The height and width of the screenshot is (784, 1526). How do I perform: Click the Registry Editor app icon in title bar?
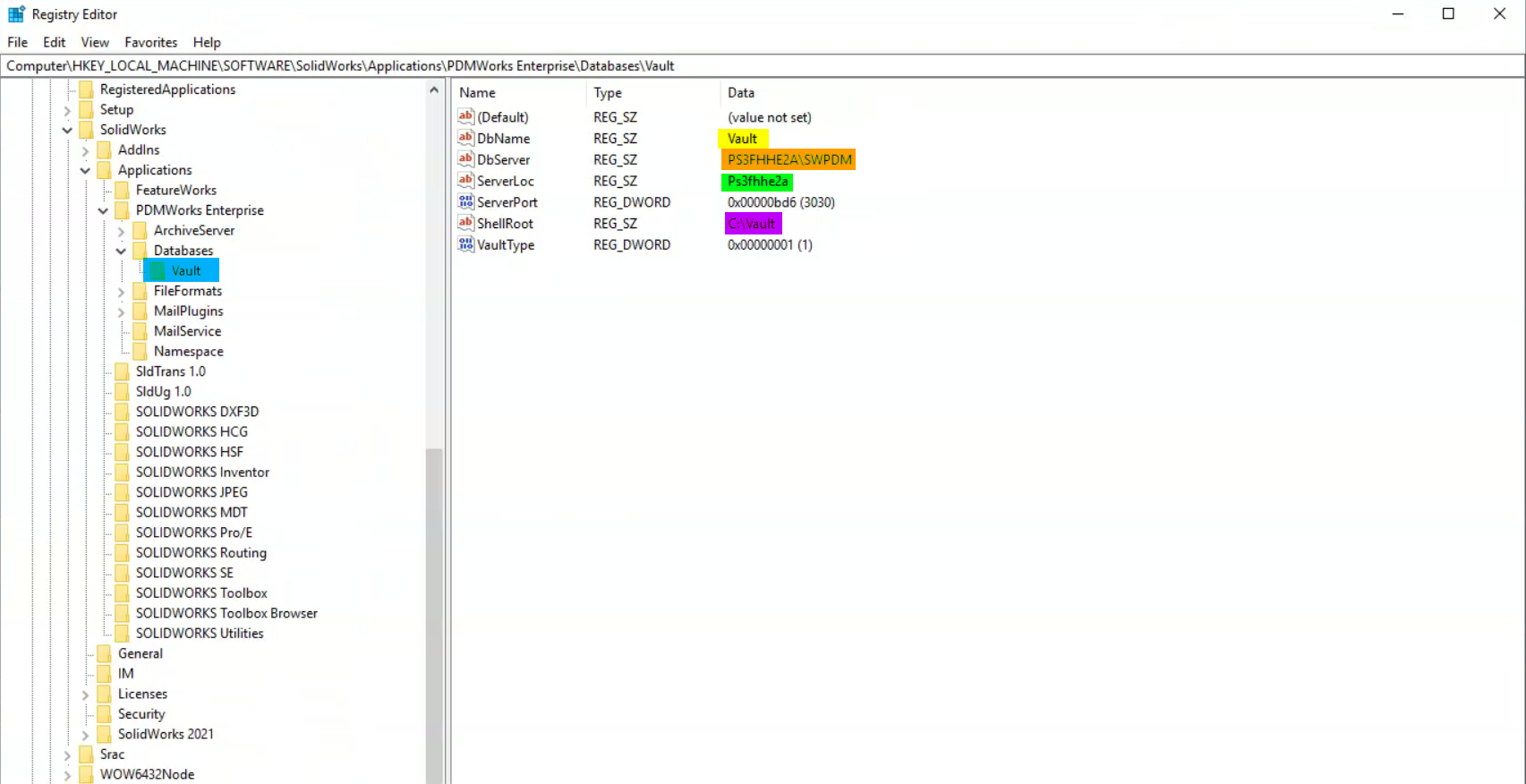coord(16,13)
